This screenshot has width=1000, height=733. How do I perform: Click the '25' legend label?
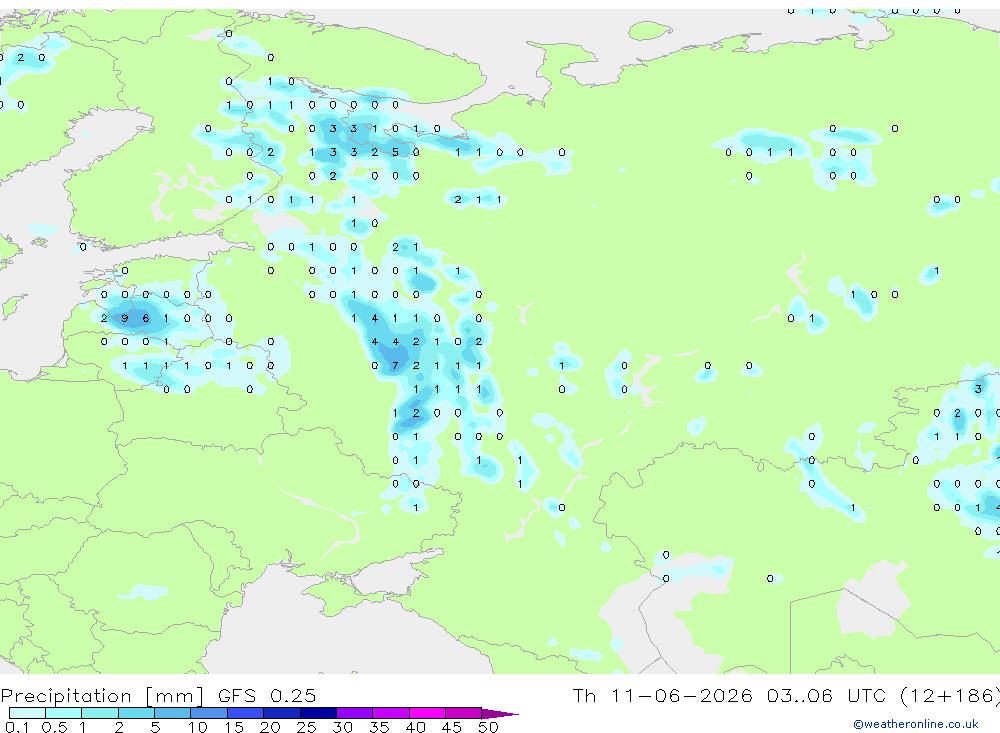pyautogui.click(x=307, y=727)
